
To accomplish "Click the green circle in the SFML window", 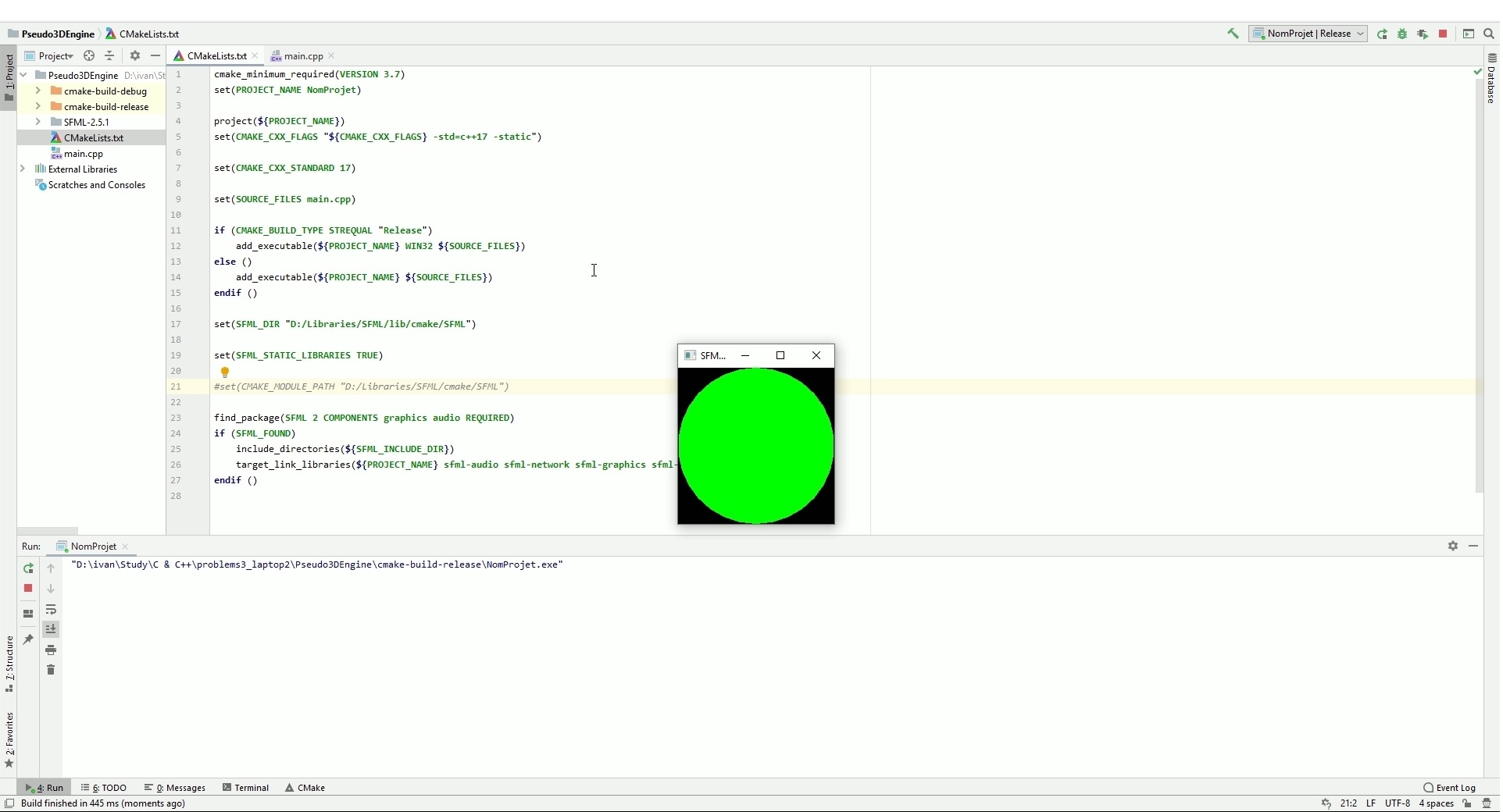I will point(758,446).
